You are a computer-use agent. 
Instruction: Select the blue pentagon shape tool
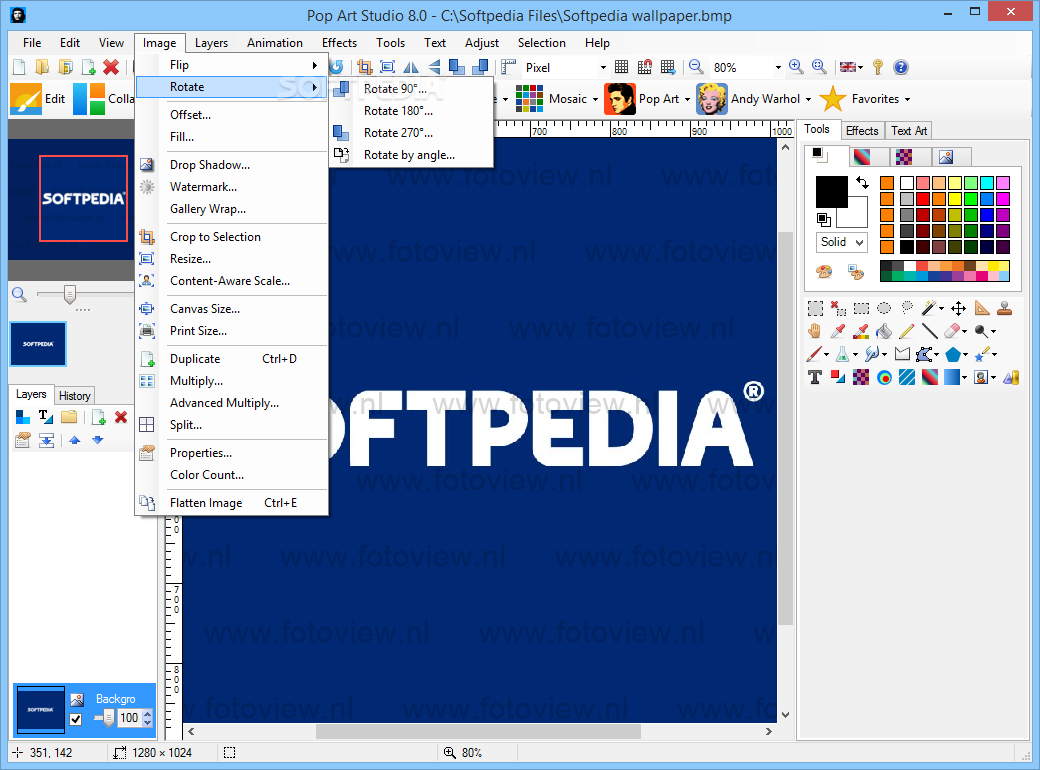952,354
